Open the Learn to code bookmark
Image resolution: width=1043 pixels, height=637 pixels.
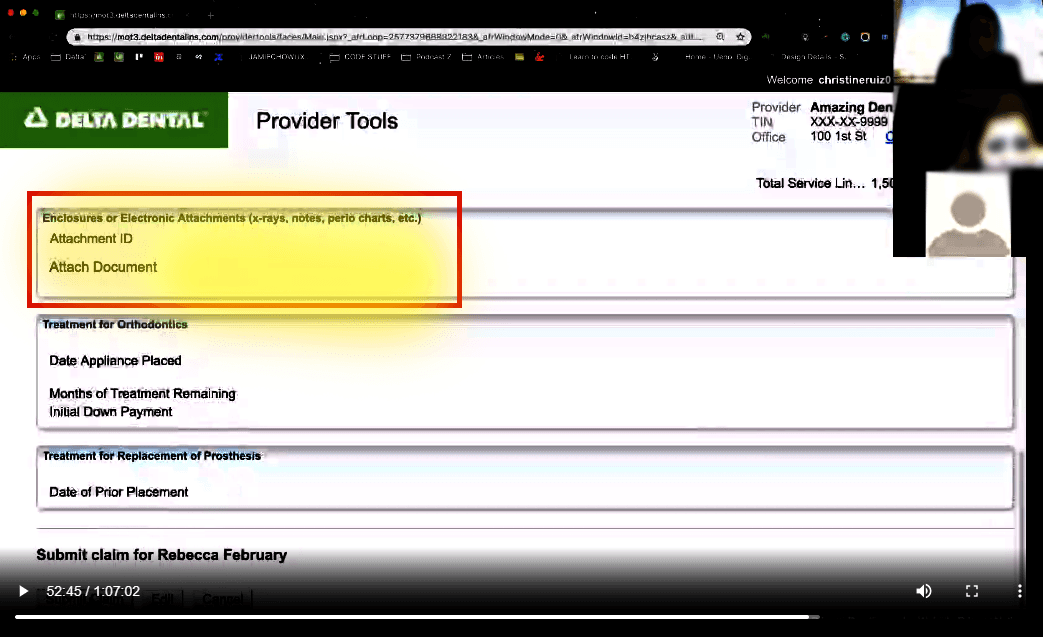(x=599, y=57)
